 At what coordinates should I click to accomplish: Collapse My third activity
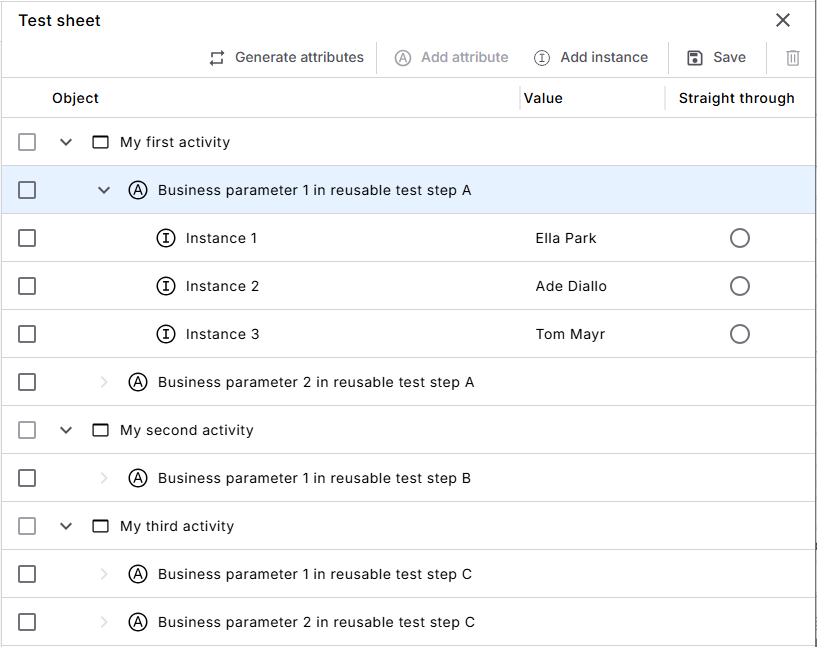click(x=66, y=526)
